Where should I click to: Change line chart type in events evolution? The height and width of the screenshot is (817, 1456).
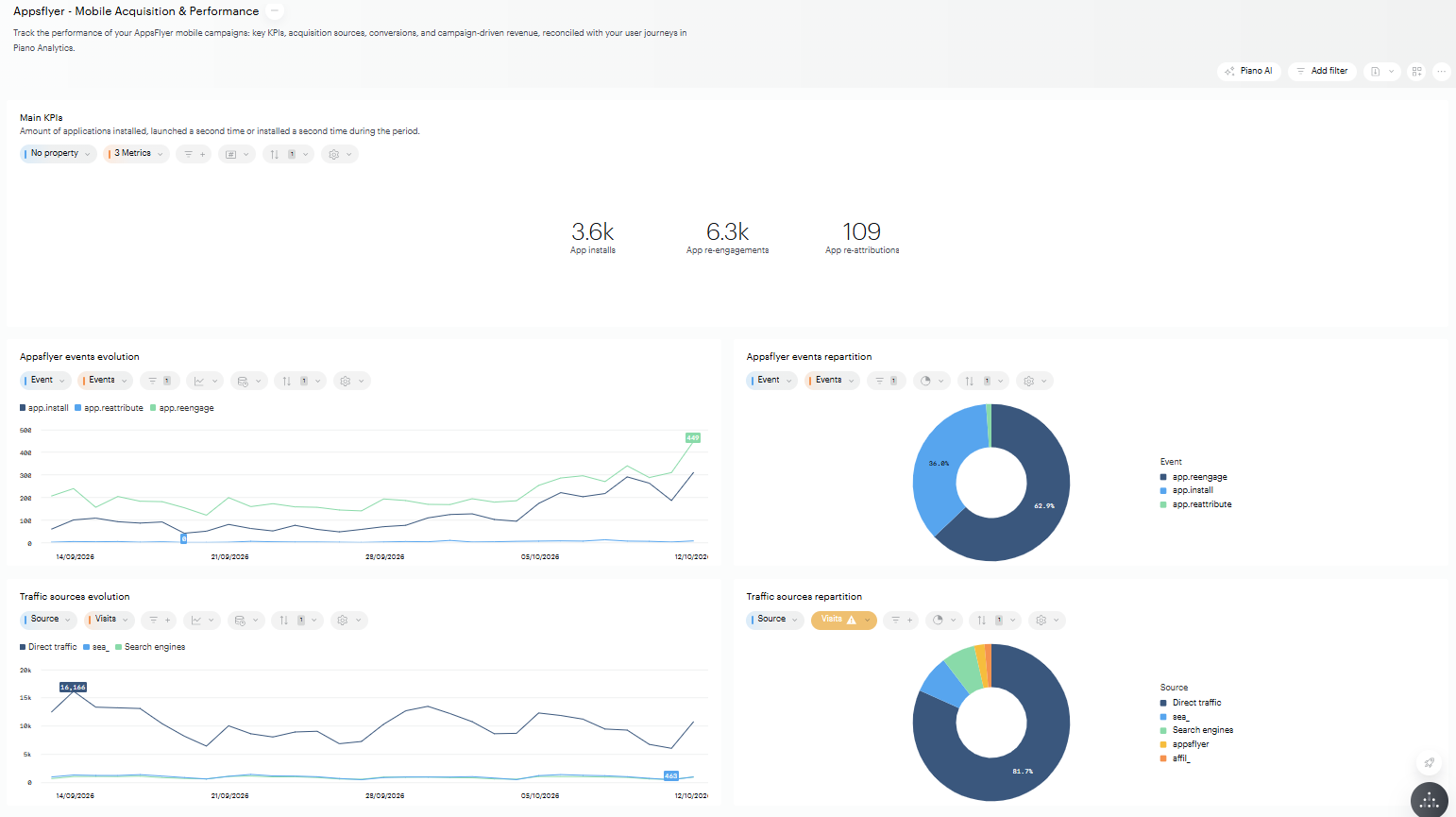pos(205,381)
